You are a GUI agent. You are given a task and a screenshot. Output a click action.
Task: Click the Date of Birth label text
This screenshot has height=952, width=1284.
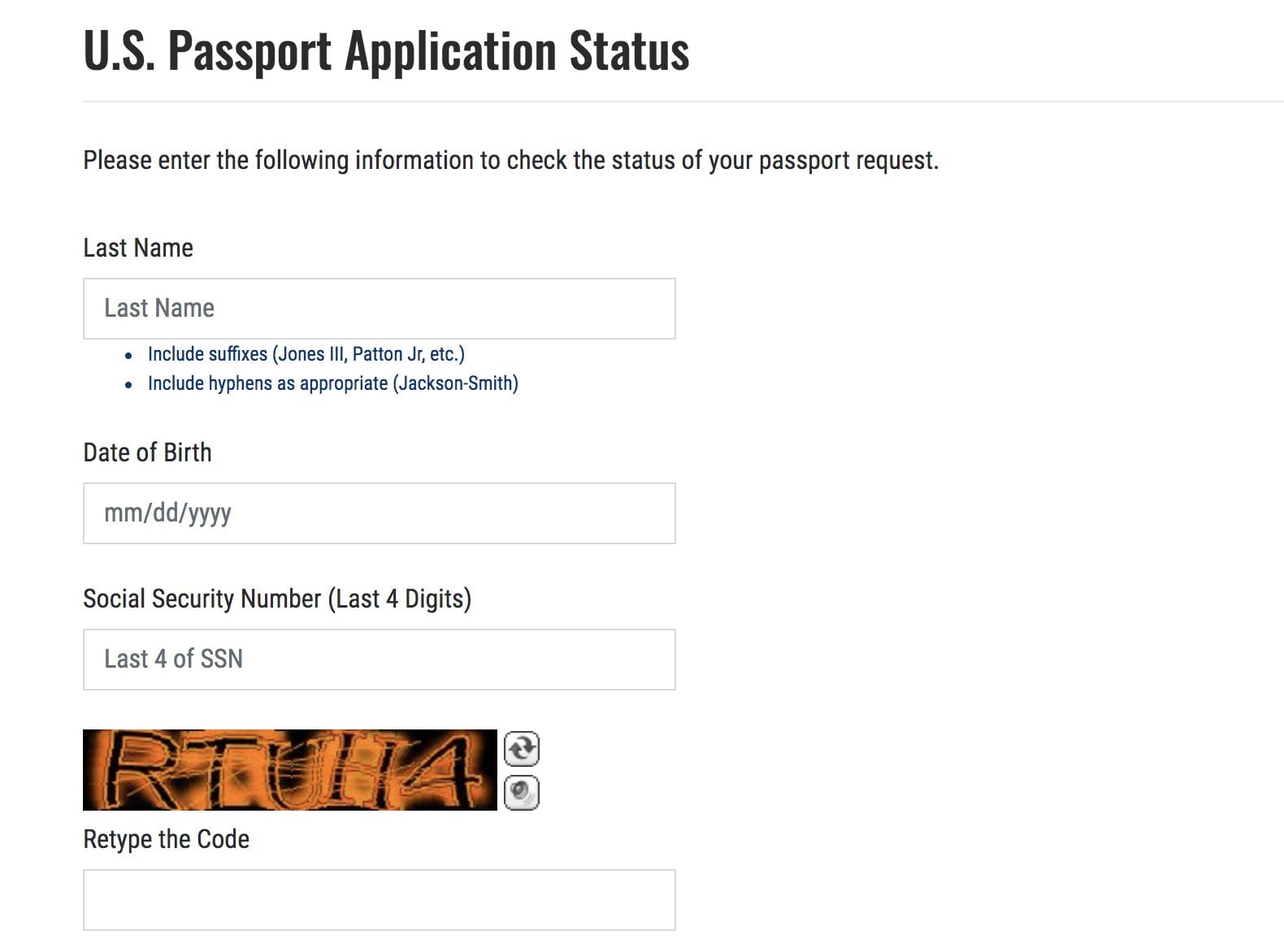pyautogui.click(x=146, y=452)
